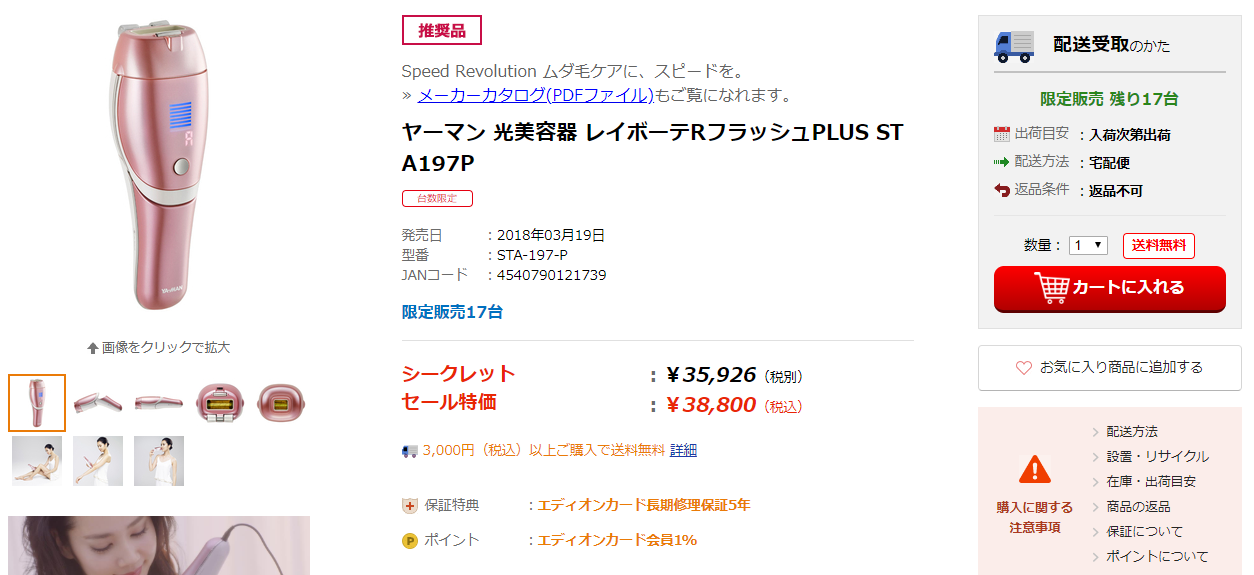Click the shopping cart icon
The height and width of the screenshot is (575, 1254).
pos(1051,288)
